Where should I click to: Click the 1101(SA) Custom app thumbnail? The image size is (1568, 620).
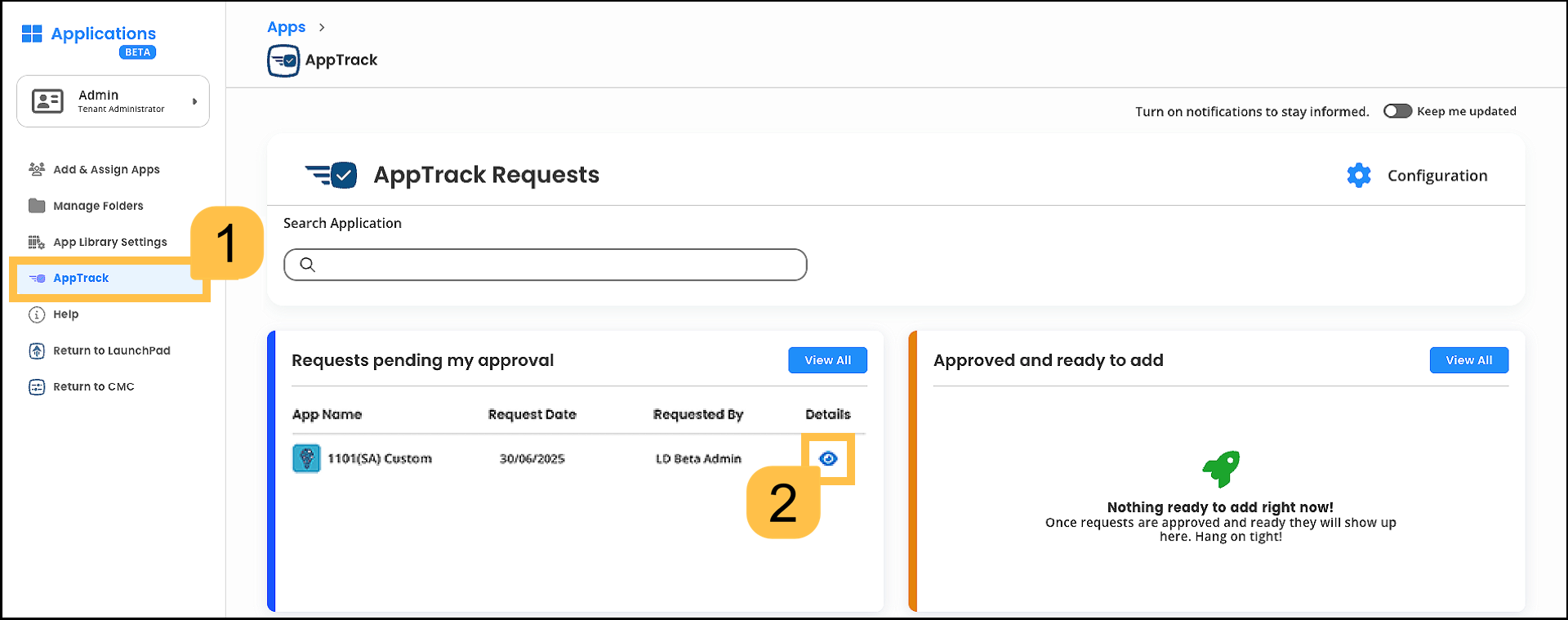pyautogui.click(x=306, y=458)
